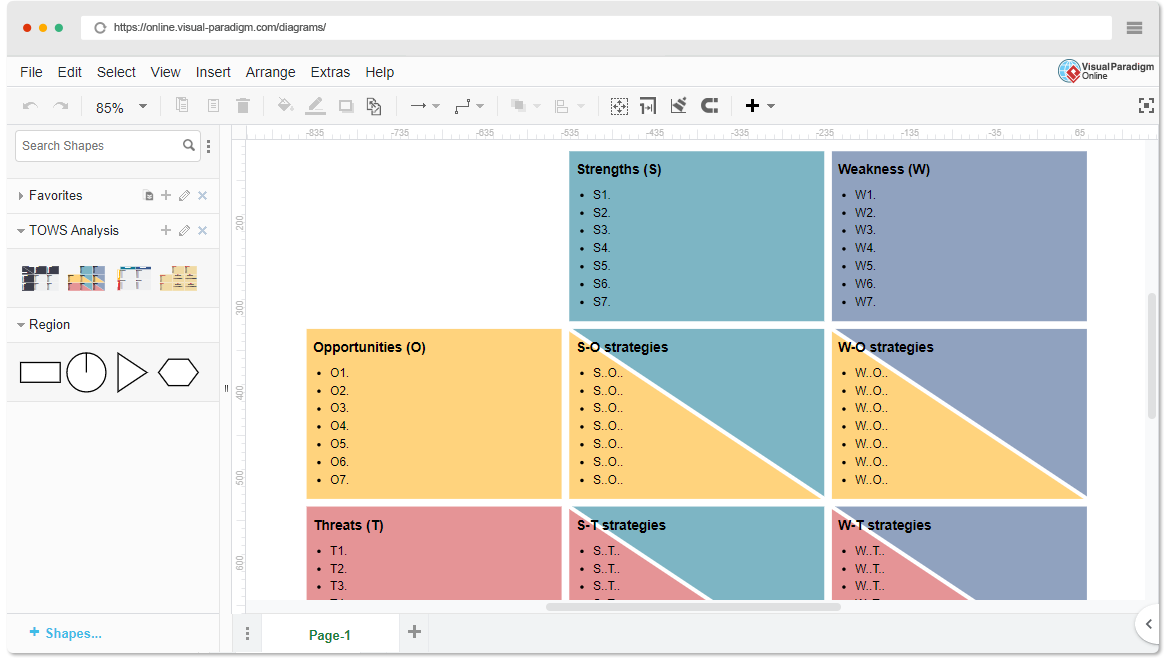Screen dimensions: 1170x665
Task: Open the Insert plus dropdown arrow
Action: click(771, 106)
